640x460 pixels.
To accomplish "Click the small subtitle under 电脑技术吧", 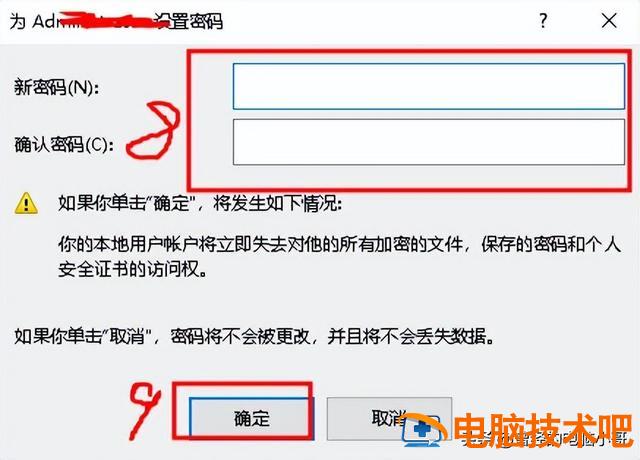I will [x=547, y=440].
